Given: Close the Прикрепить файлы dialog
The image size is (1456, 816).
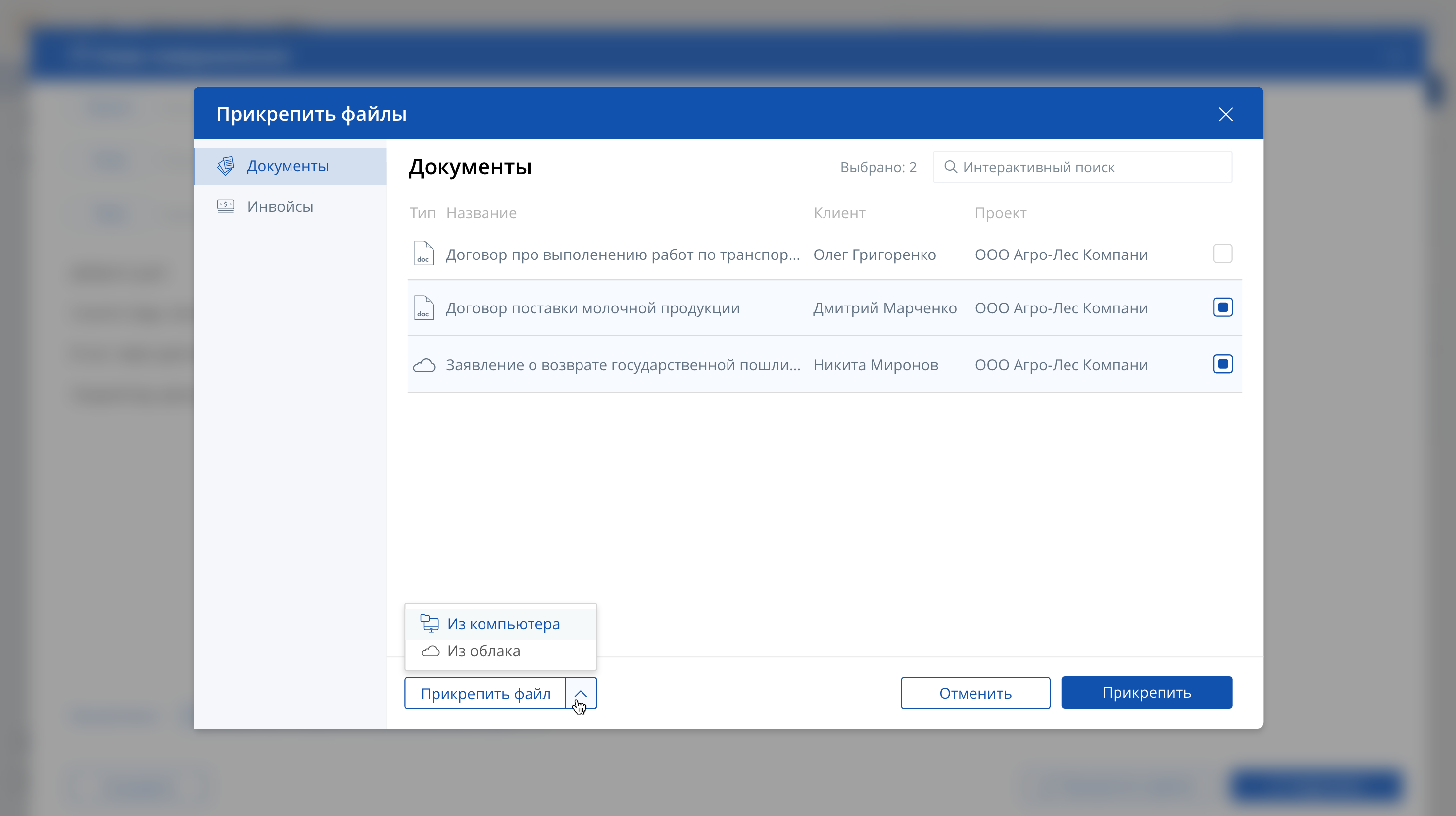Looking at the screenshot, I should coord(1225,114).
